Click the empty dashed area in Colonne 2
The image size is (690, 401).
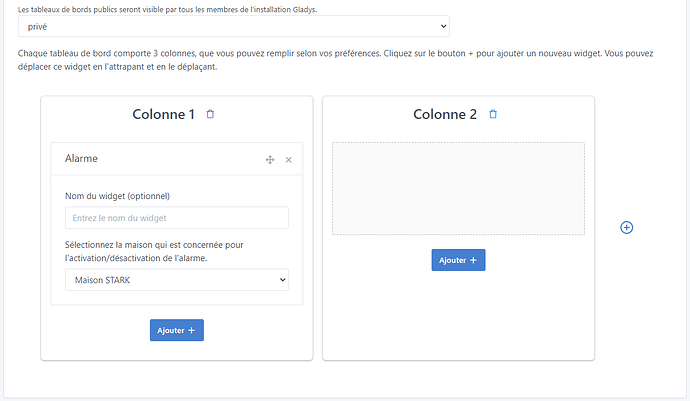(458, 188)
